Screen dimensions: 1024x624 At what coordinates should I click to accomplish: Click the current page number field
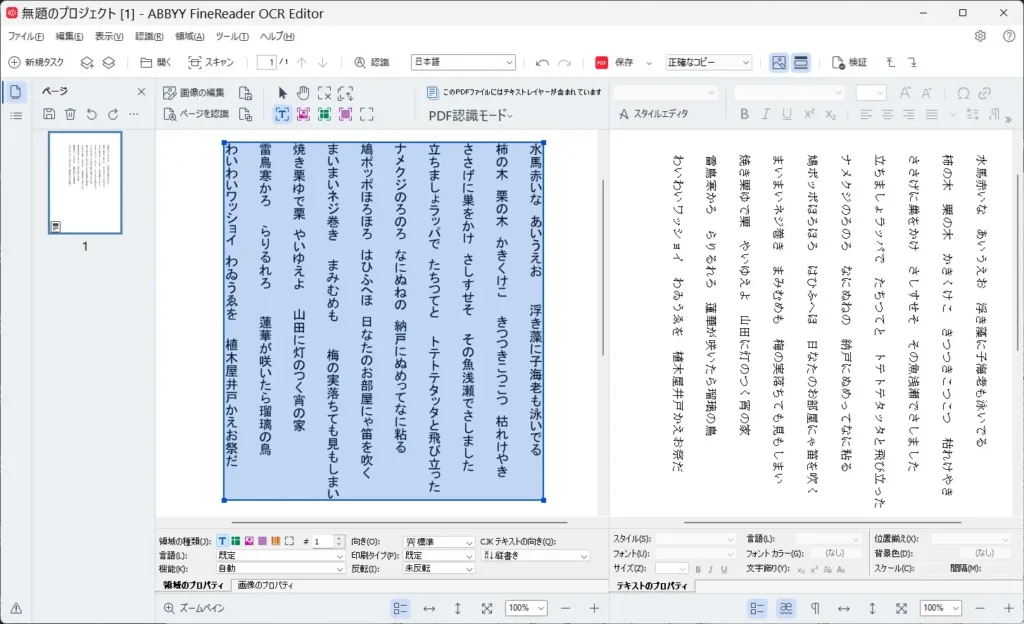[x=266, y=63]
